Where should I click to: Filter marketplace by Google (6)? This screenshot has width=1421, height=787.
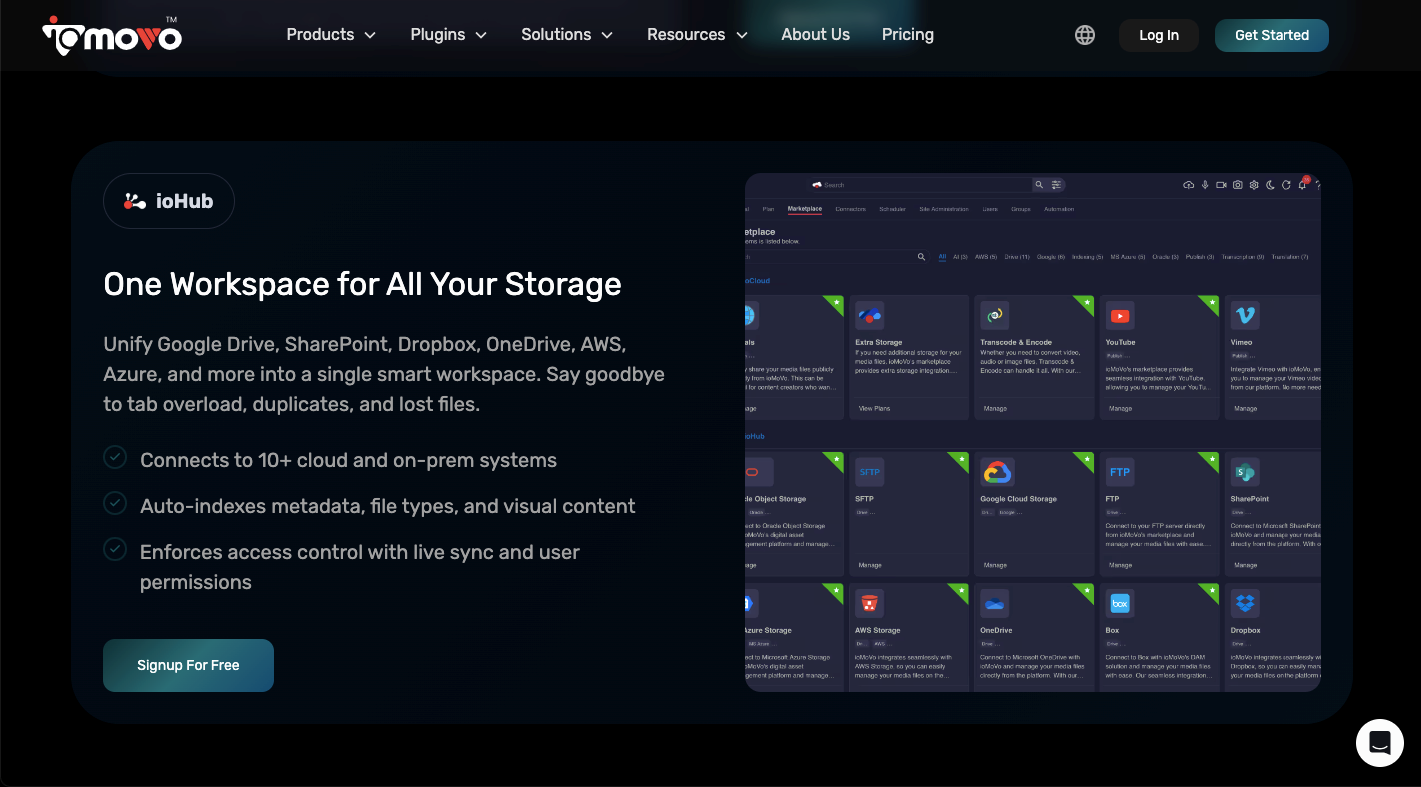pyautogui.click(x=1052, y=257)
